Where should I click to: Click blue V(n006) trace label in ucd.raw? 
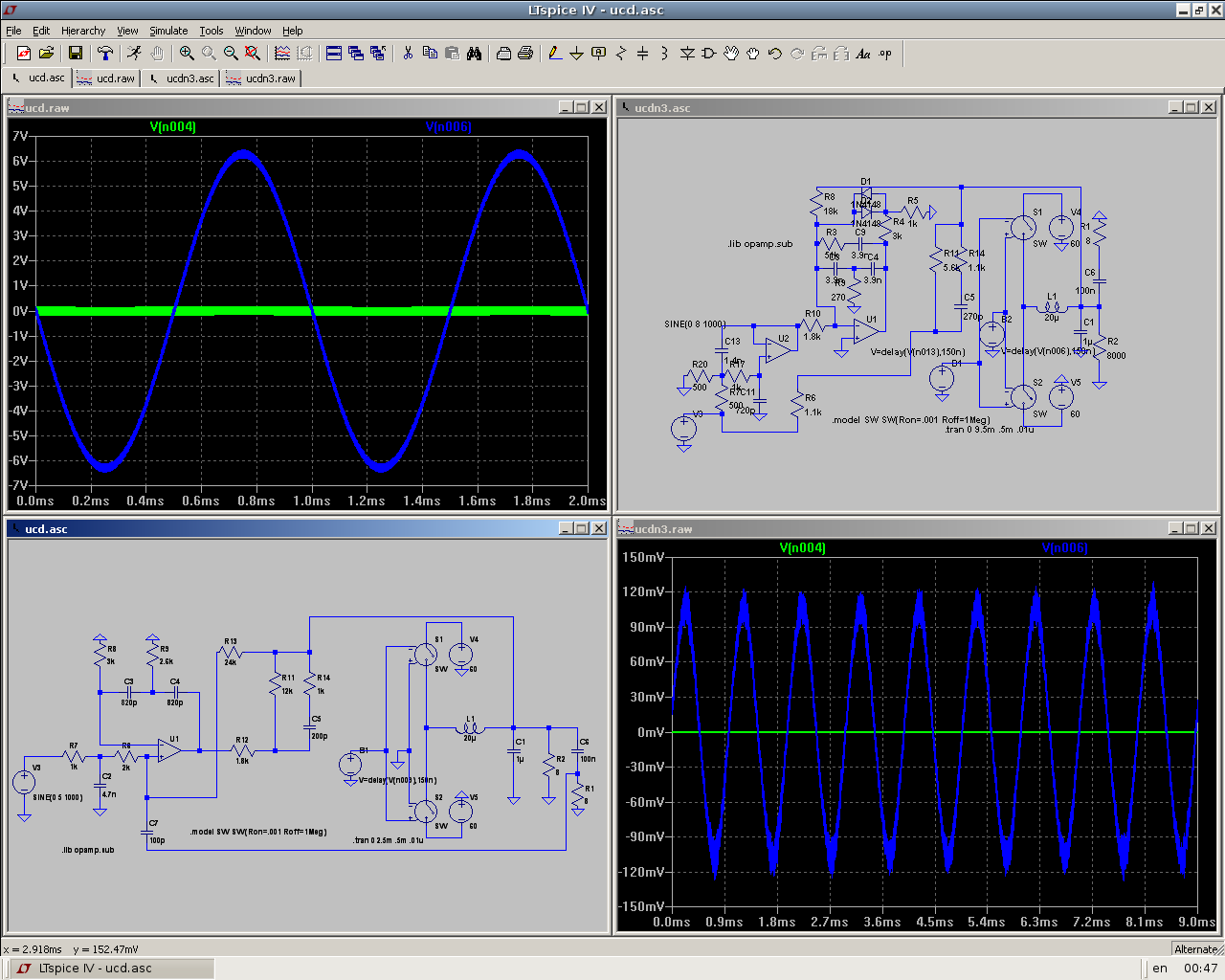(x=449, y=126)
